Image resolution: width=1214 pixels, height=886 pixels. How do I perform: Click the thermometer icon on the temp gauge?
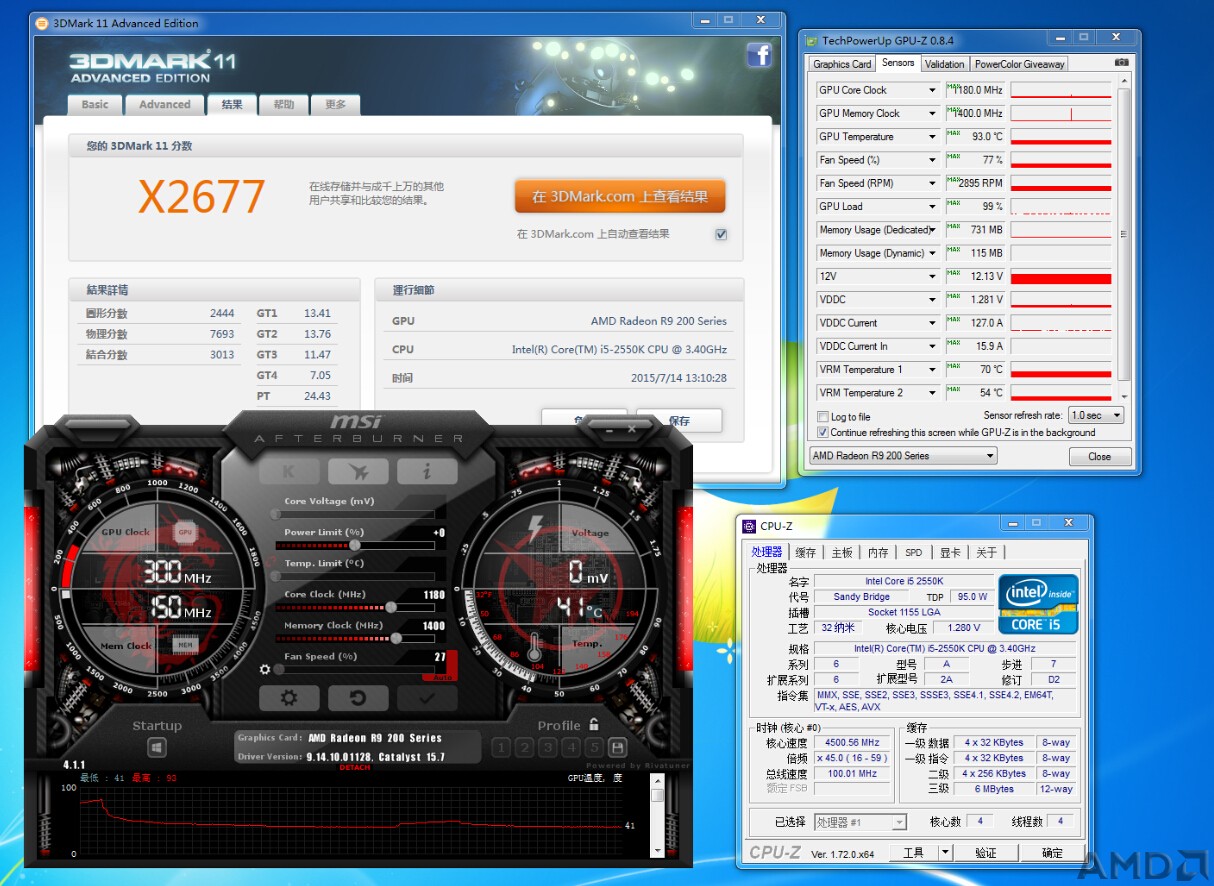[x=534, y=645]
